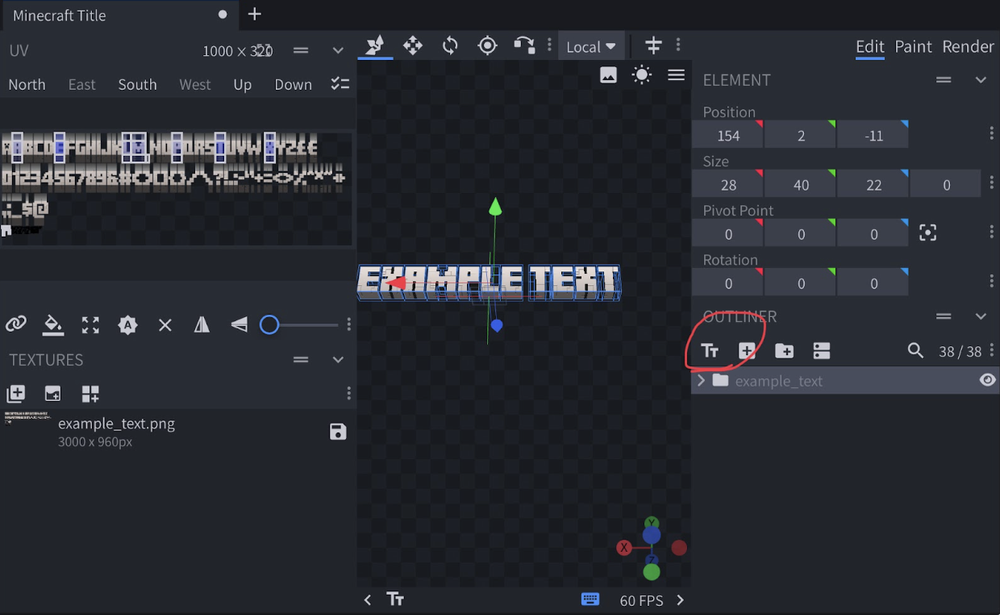
Task: Open UV toolbar more options
Action: 348,325
